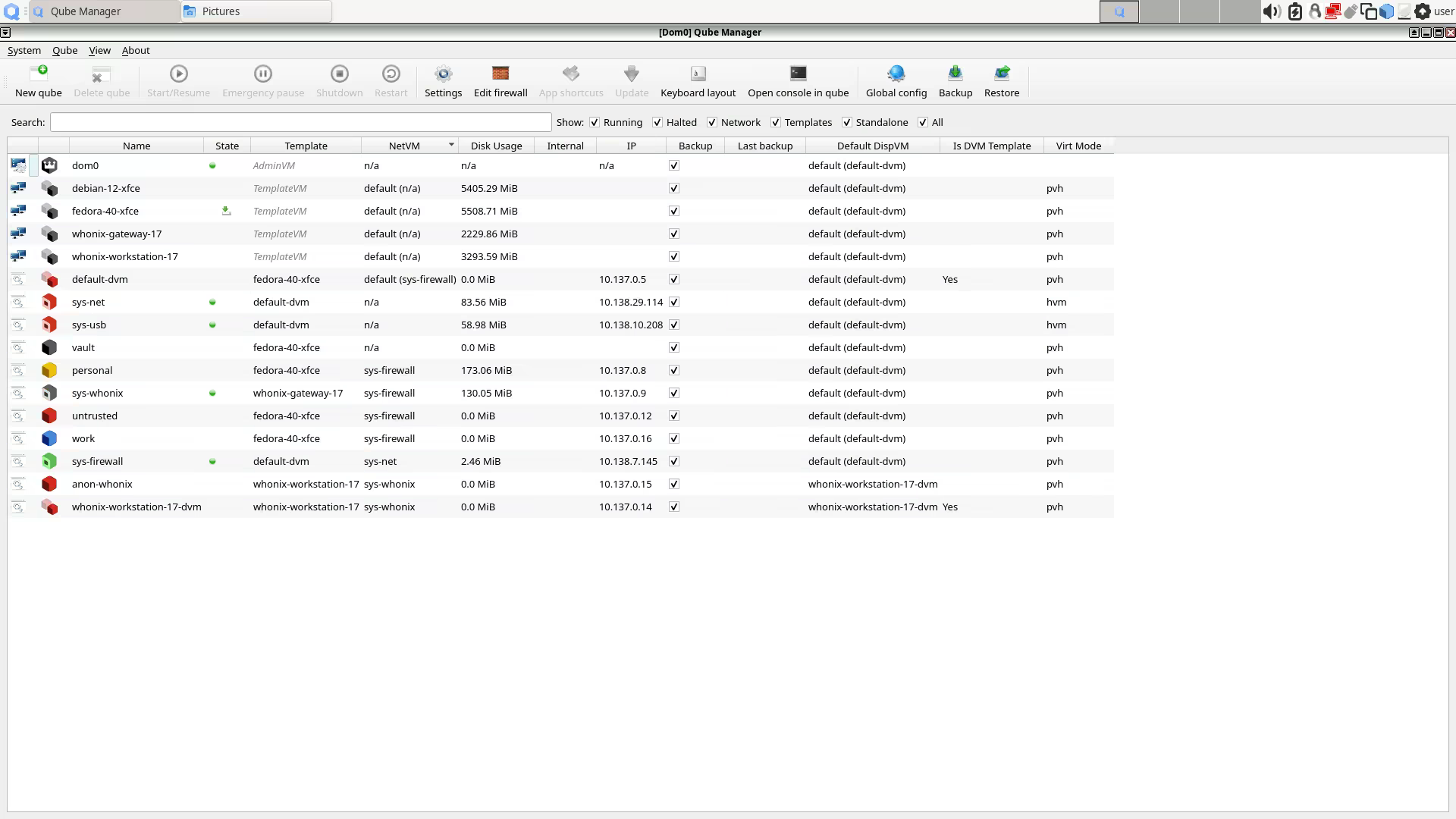Toggle the Network filter checkbox
Viewport: 1456px width, 819px height.
click(712, 123)
